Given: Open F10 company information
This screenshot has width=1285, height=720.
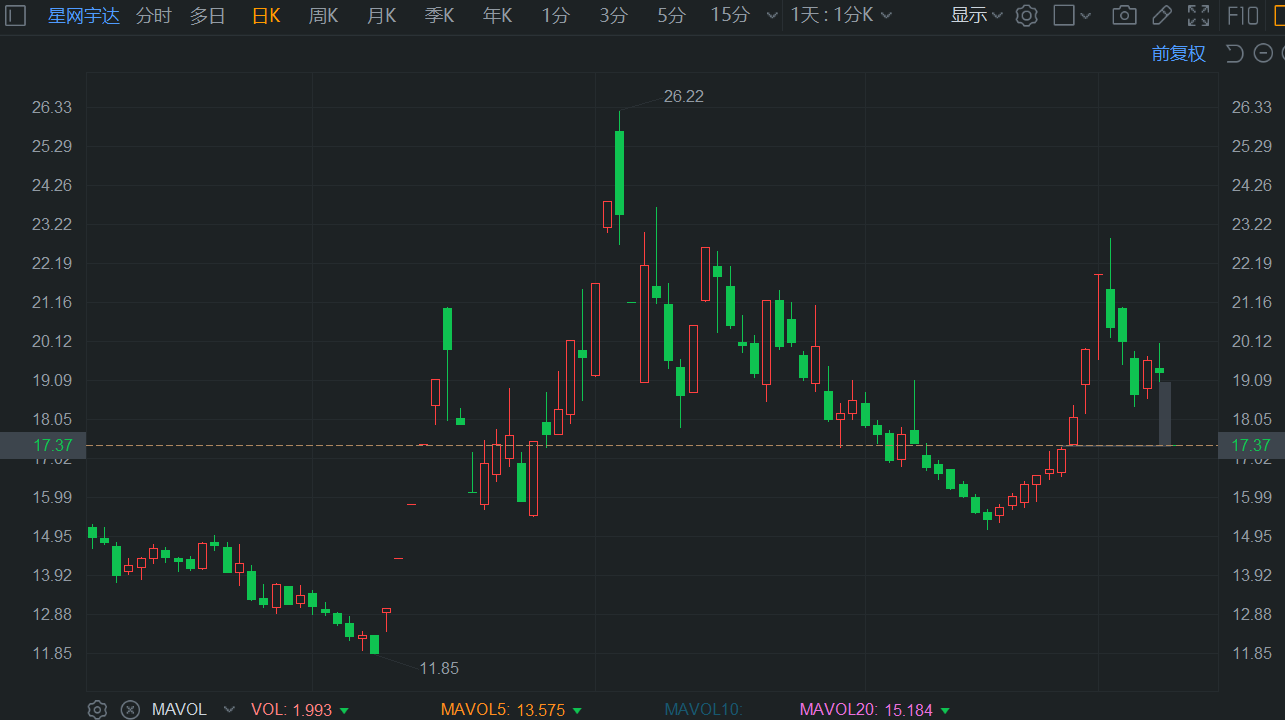Looking at the screenshot, I should 1243,15.
